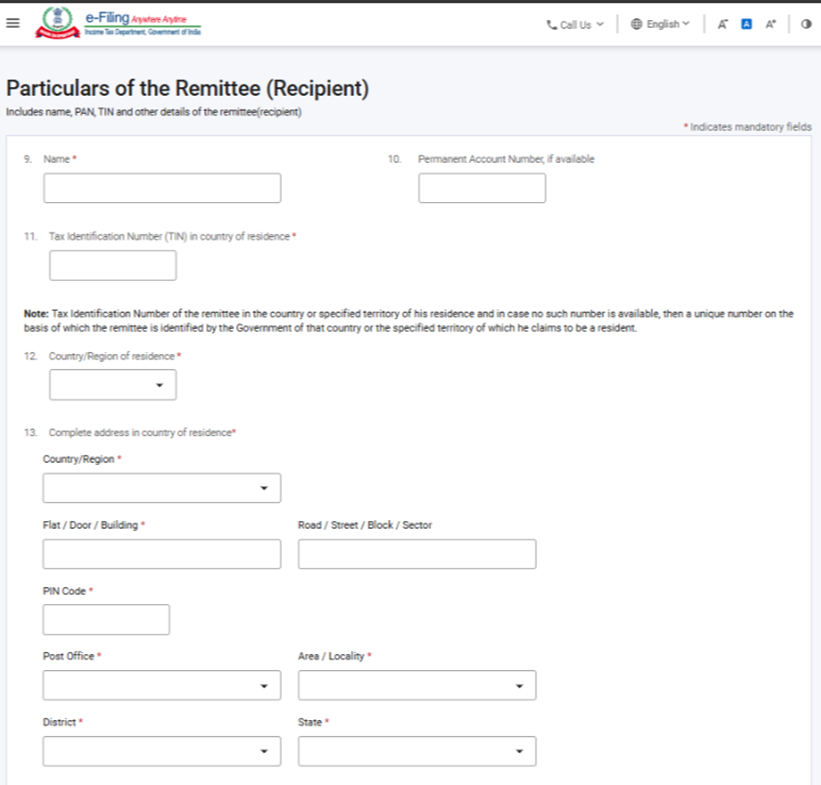
Task: Increase the page font size
Action: [x=771, y=24]
